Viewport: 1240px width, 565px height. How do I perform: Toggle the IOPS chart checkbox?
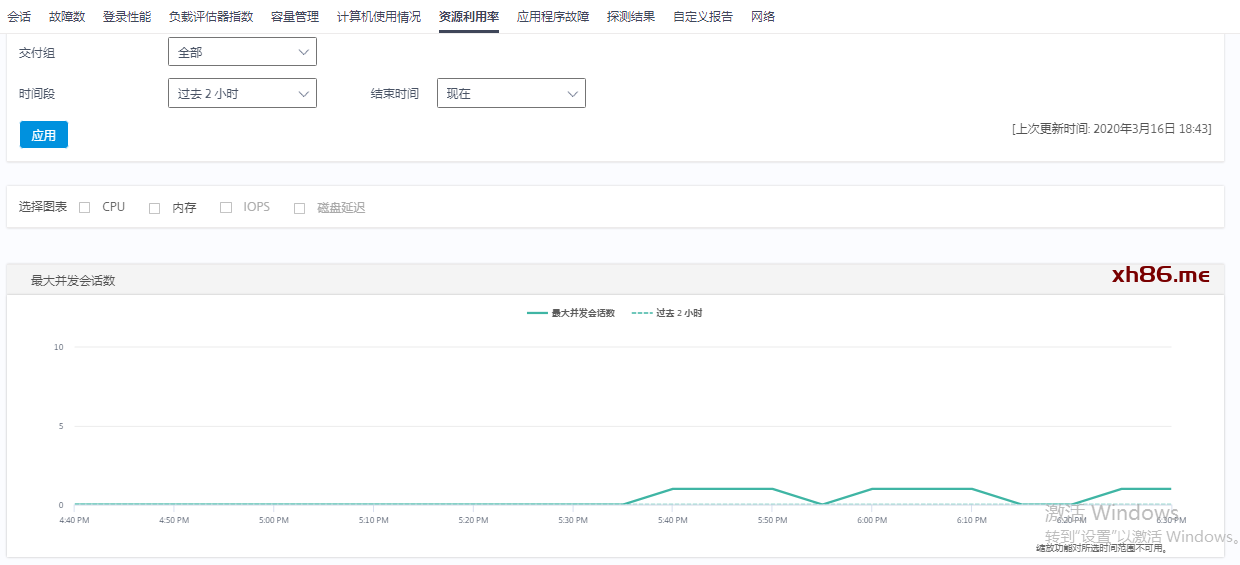pos(226,208)
